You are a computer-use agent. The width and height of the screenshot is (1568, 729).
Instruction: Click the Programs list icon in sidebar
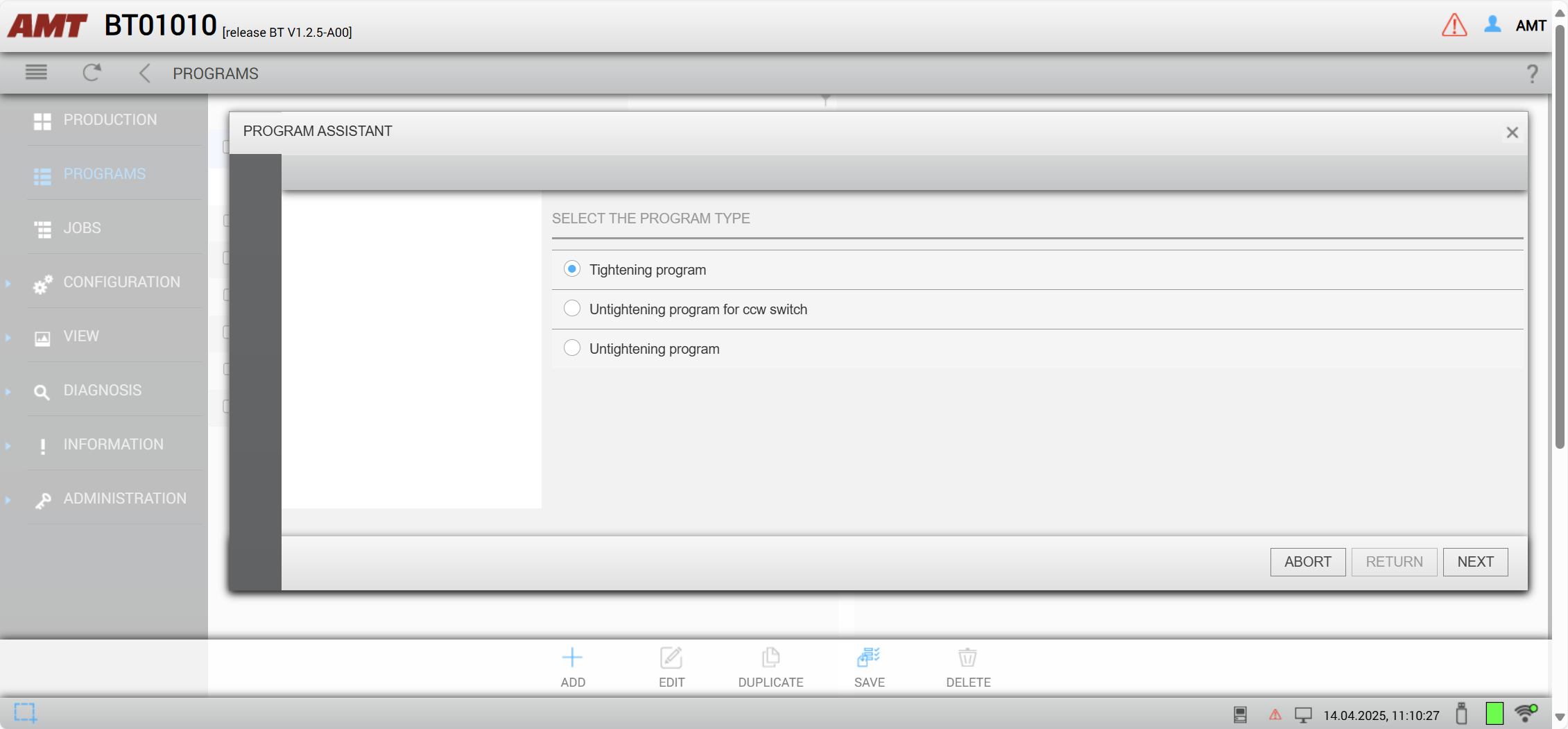pyautogui.click(x=42, y=175)
